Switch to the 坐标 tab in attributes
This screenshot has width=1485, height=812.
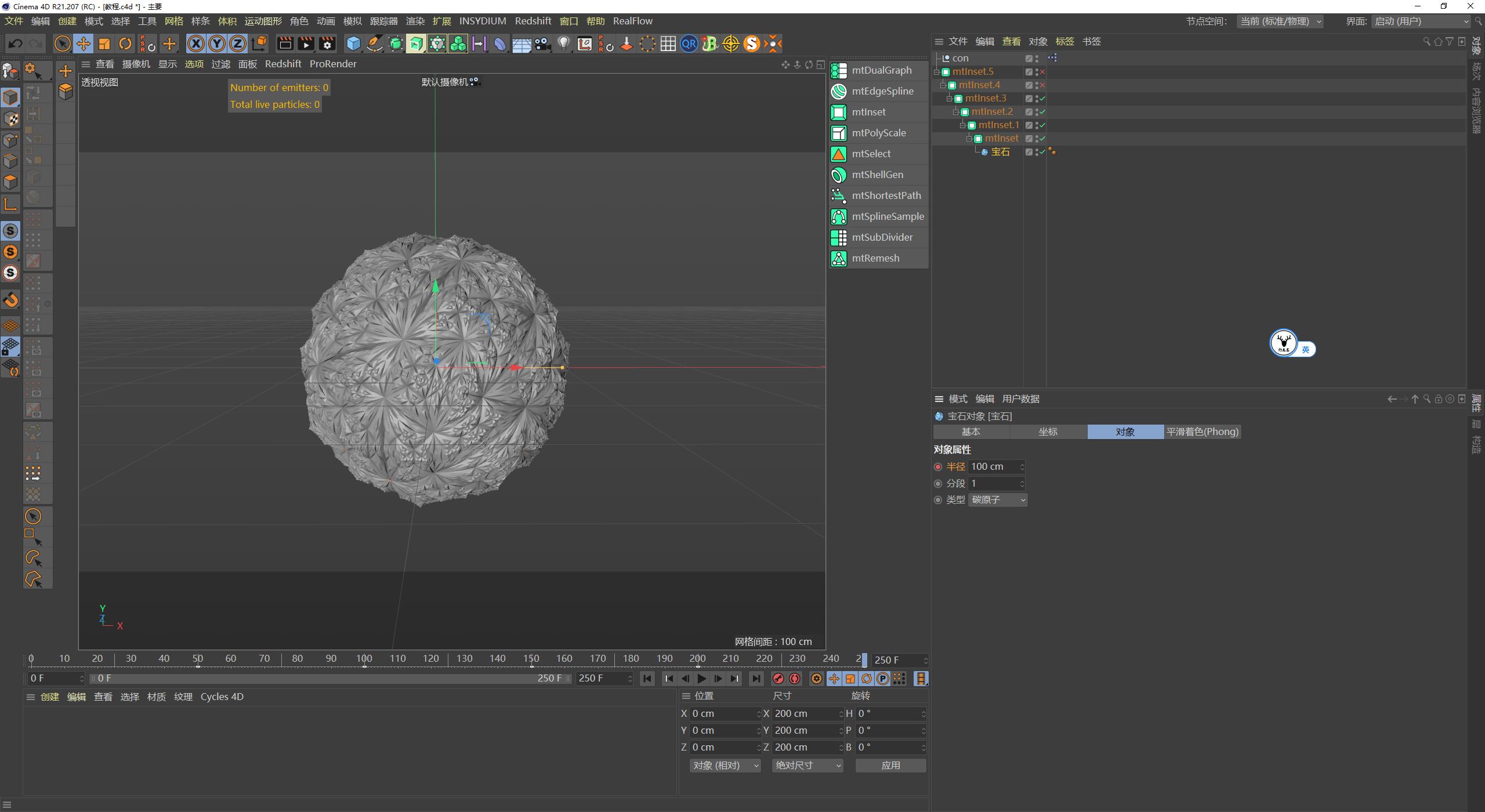(x=1048, y=432)
